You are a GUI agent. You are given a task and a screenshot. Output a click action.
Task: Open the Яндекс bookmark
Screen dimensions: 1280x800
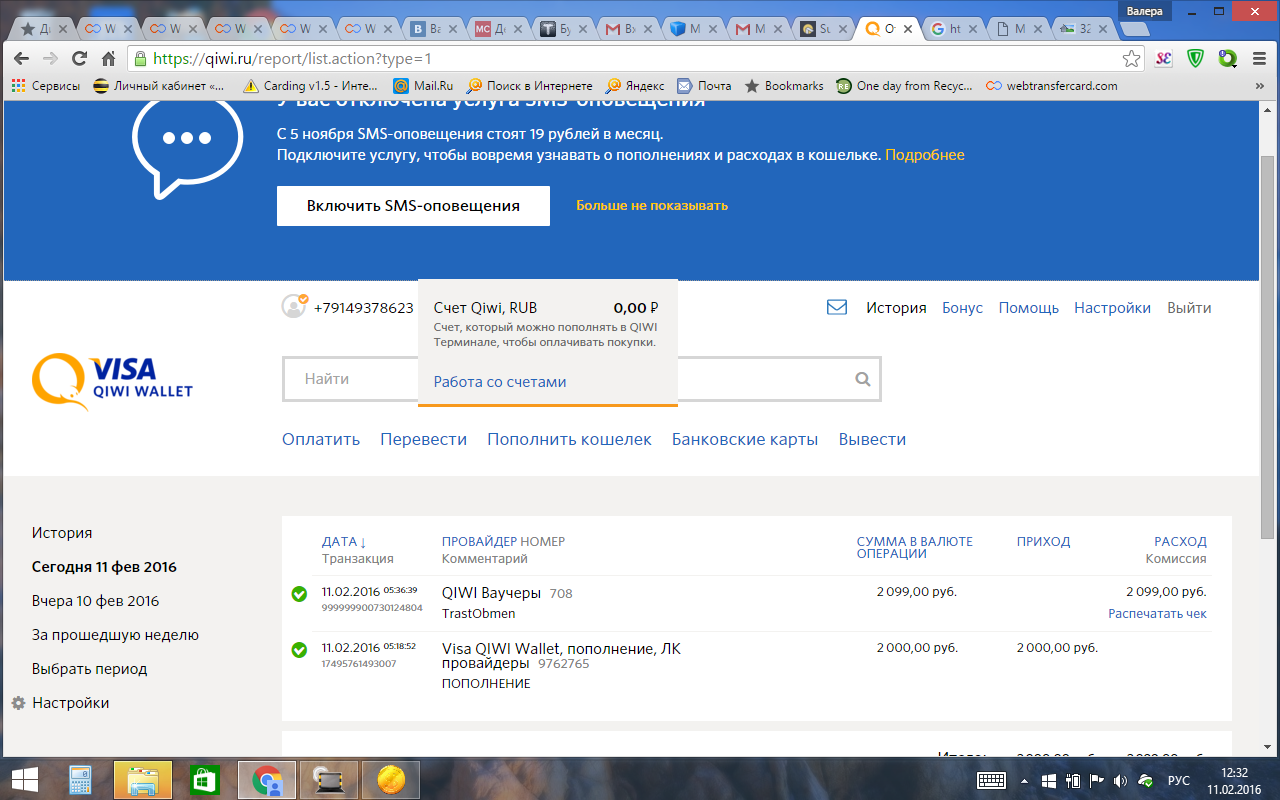tap(635, 86)
